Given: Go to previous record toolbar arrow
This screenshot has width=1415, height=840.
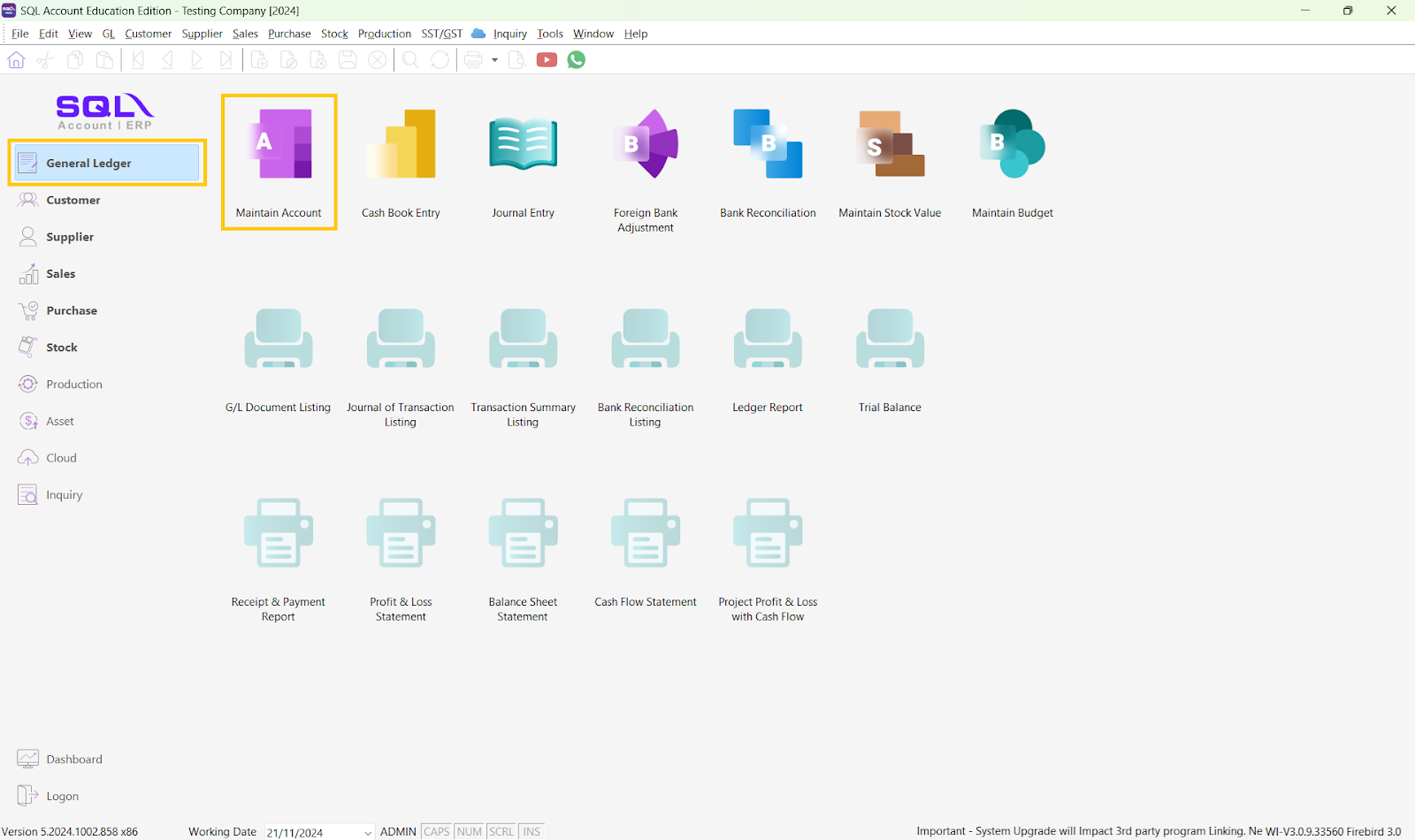Looking at the screenshot, I should pyautogui.click(x=167, y=60).
